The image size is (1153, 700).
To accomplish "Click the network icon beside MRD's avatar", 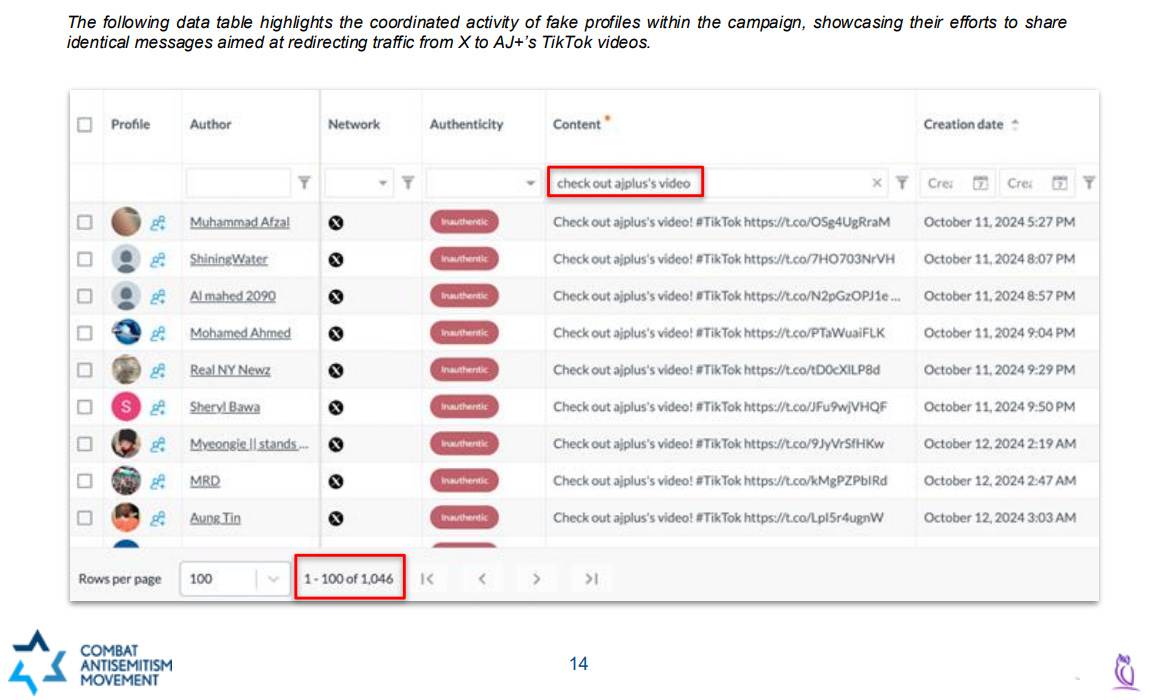I will click(x=157, y=482).
